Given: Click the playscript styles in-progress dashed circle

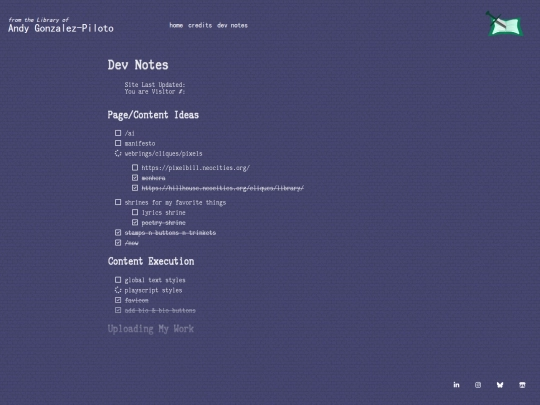Looking at the screenshot, I should pos(118,290).
